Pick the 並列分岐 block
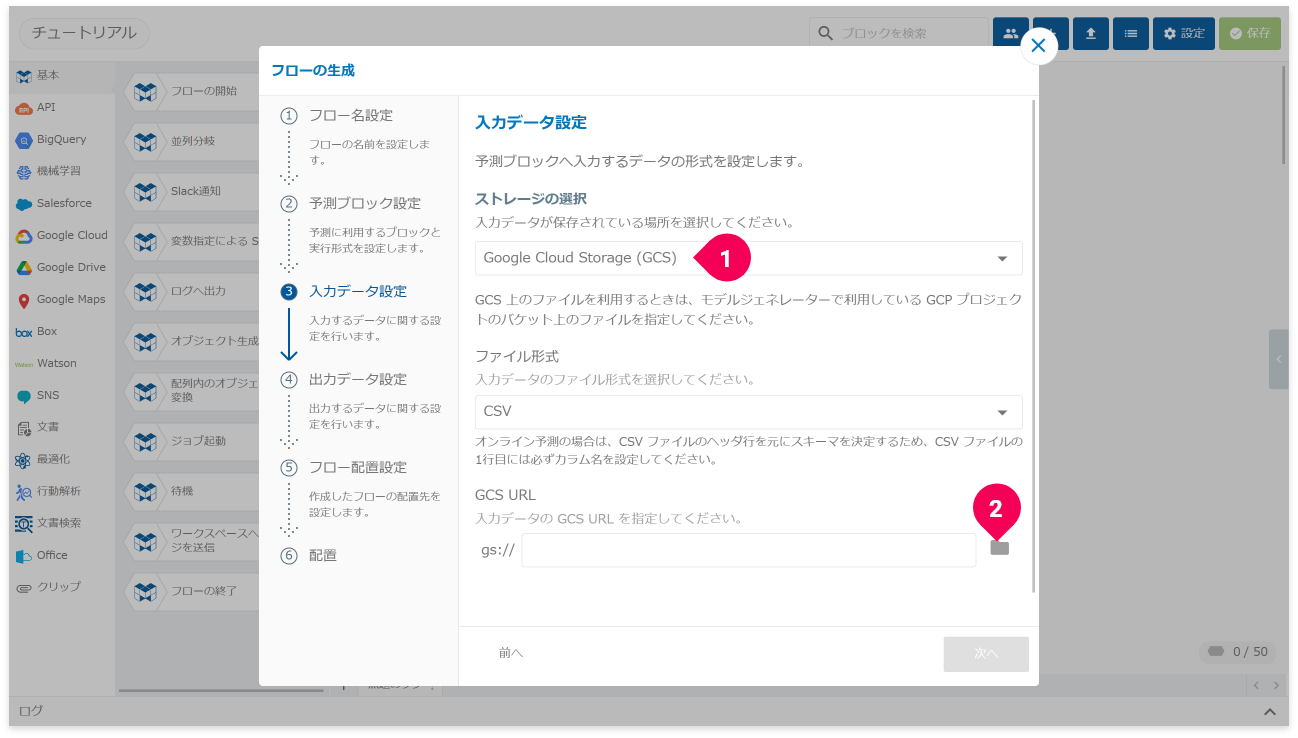The height and width of the screenshot is (738, 1298). [x=192, y=141]
